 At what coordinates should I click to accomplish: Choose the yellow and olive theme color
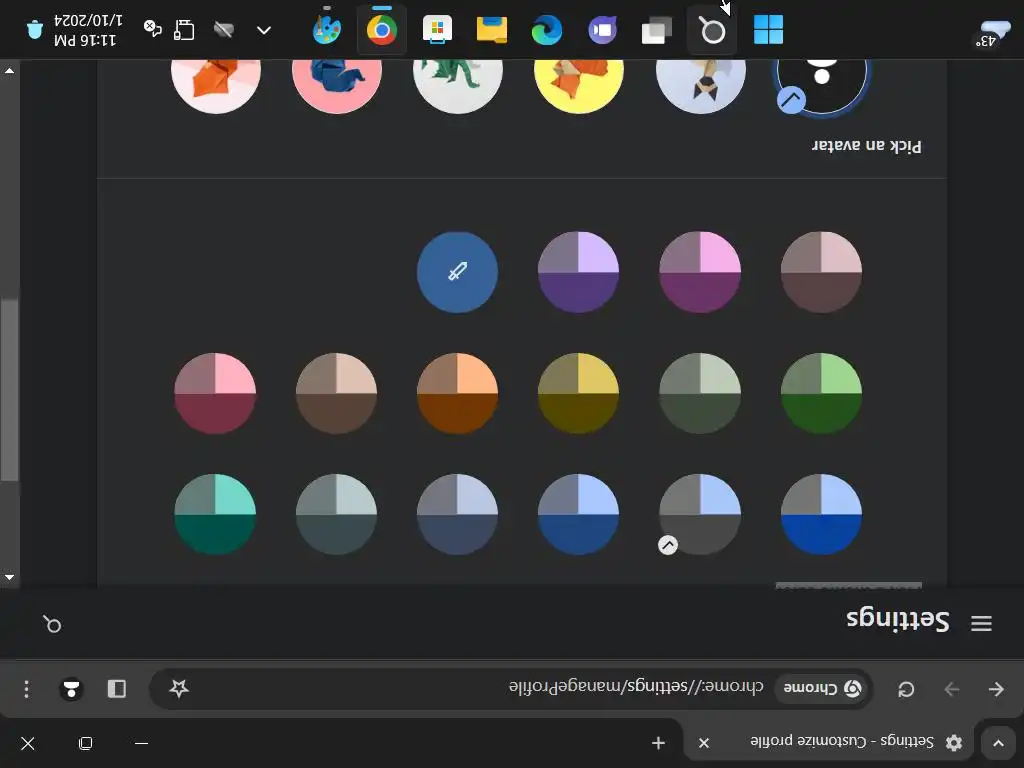click(x=579, y=393)
